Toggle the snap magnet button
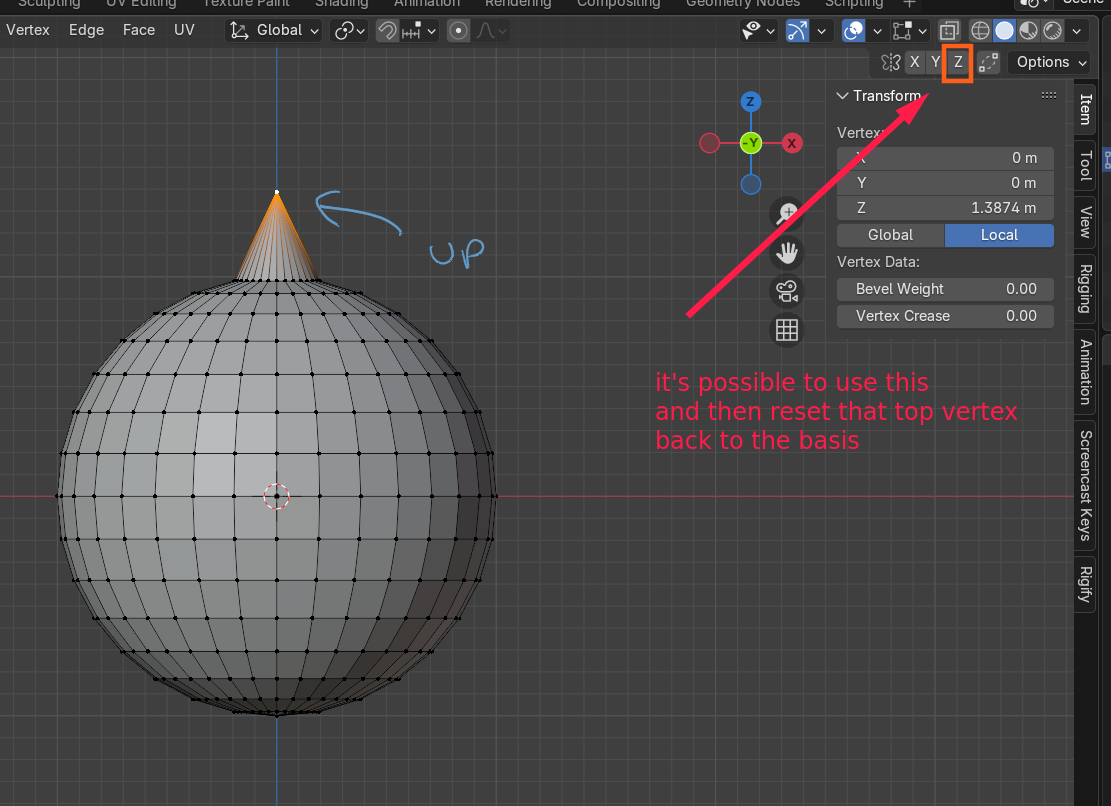1111x806 pixels. pyautogui.click(x=387, y=30)
